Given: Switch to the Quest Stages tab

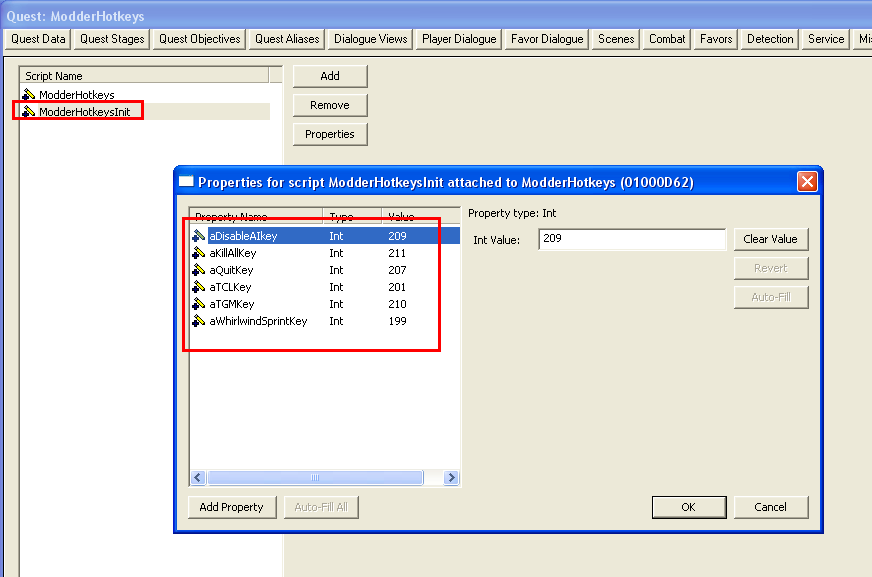Looking at the screenshot, I should click(x=112, y=39).
